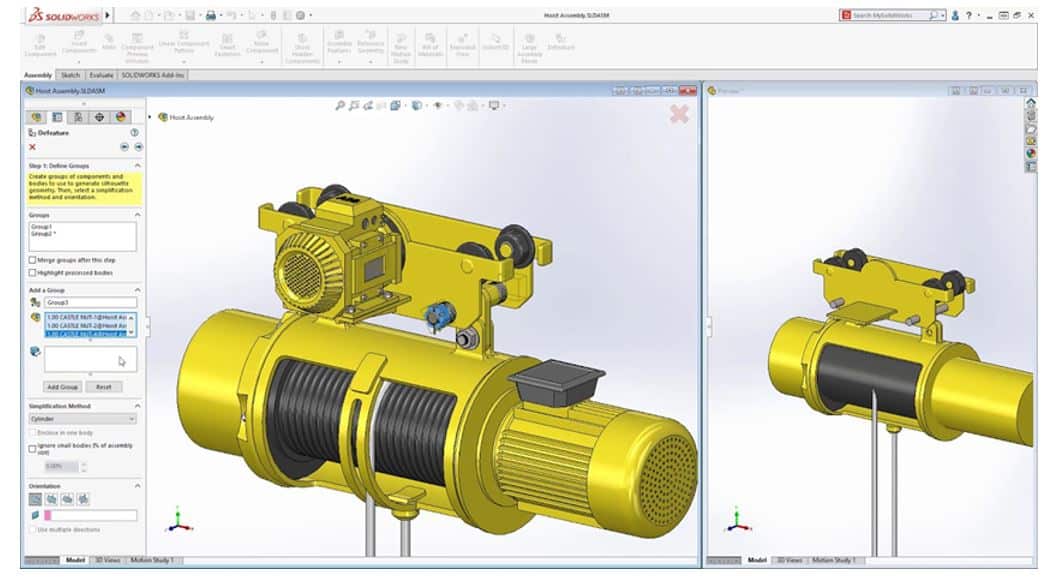Collapse the Orientation section chevron
This screenshot has height=580, width=1052.
[137, 485]
